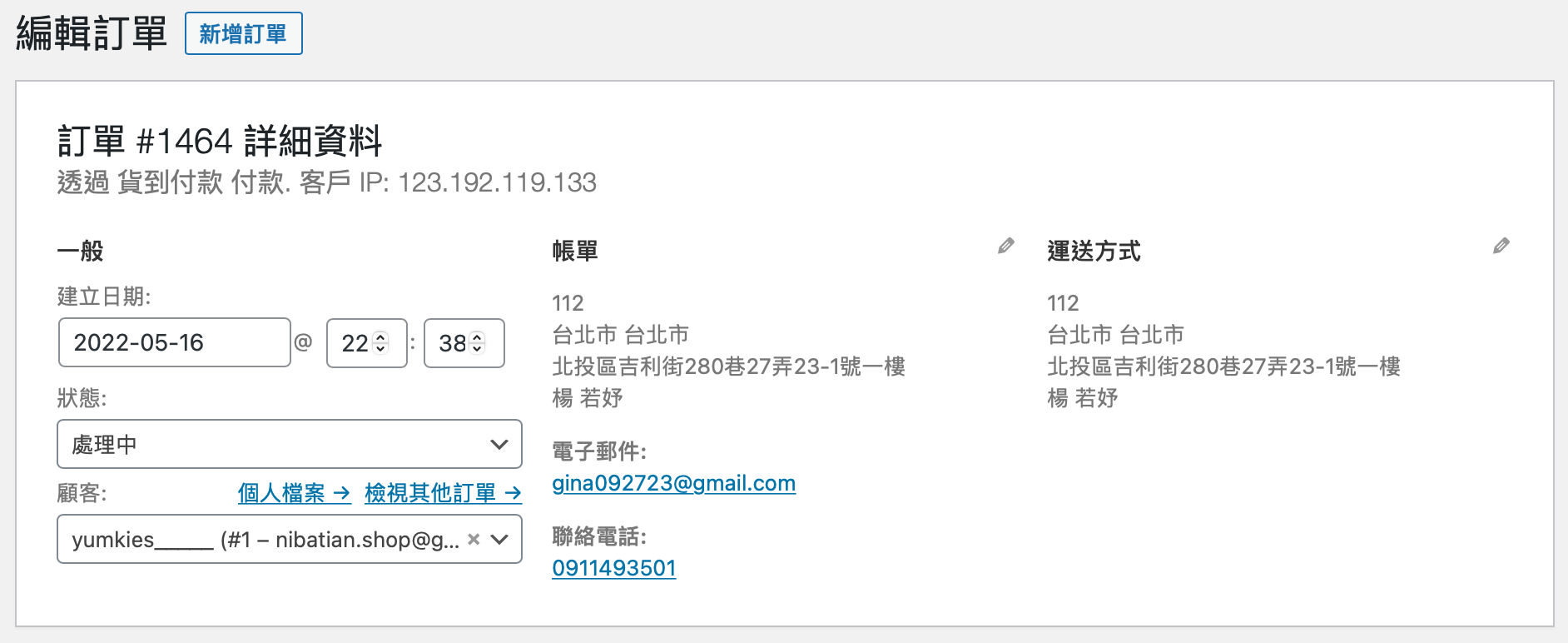The image size is (1568, 643).
Task: Decrease the minute value with the down arrow
Action: [x=478, y=348]
